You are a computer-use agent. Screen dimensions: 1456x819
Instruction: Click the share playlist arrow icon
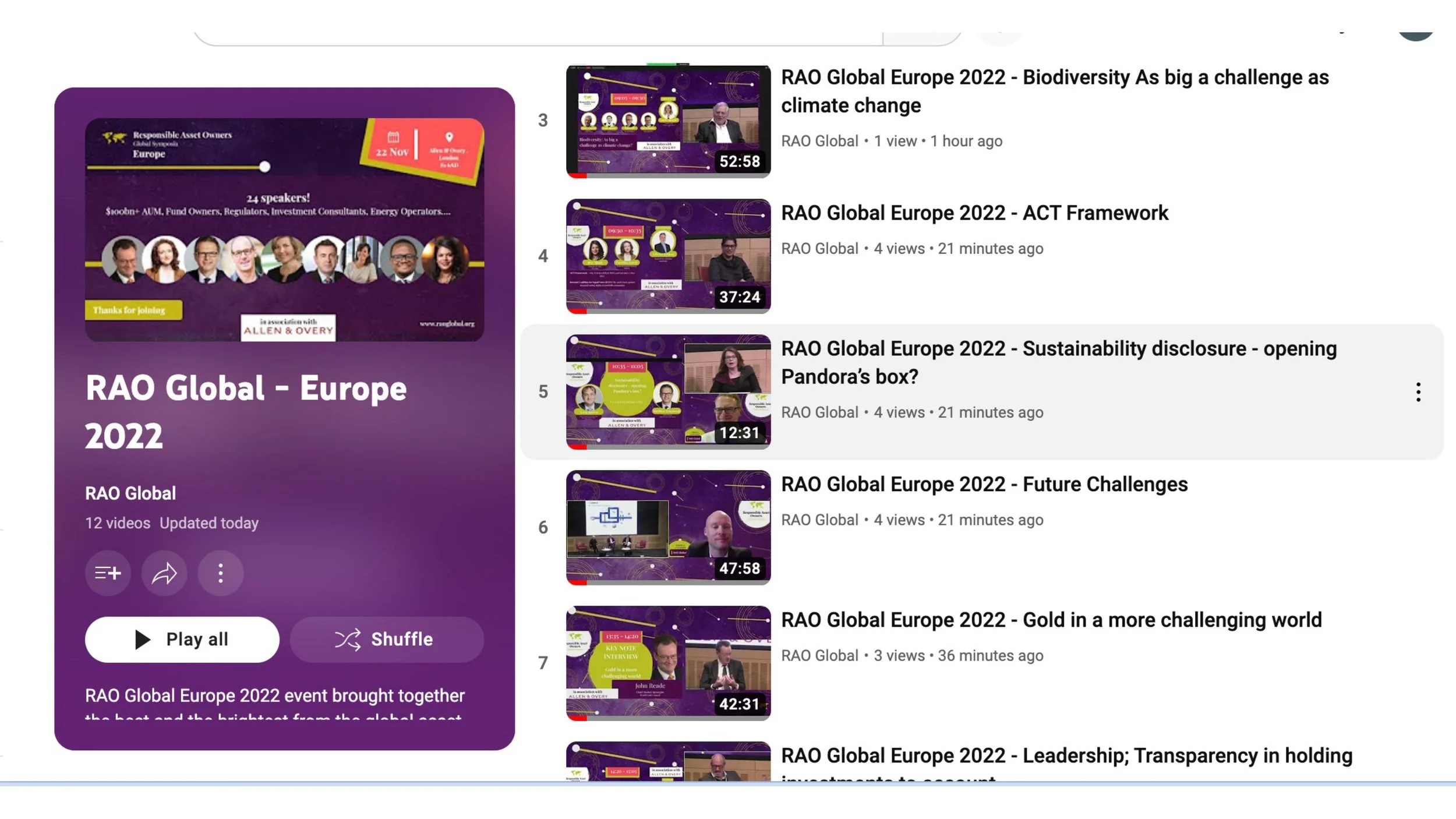[x=164, y=573]
